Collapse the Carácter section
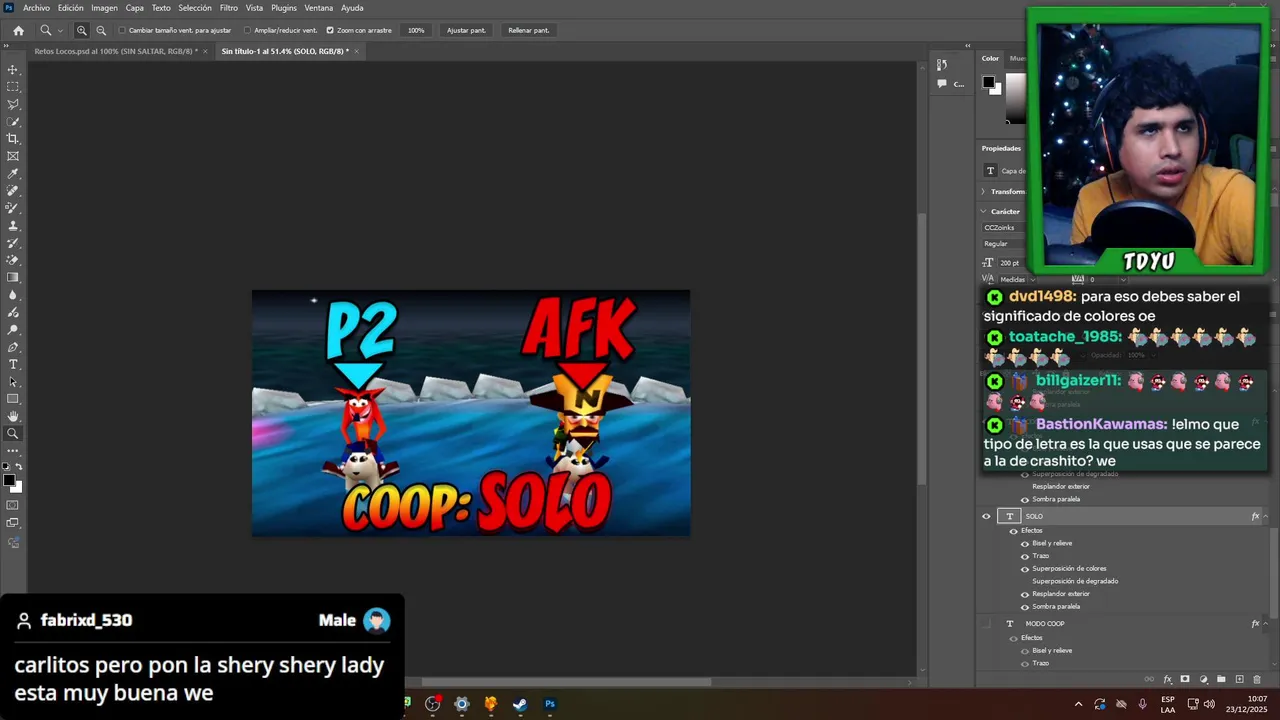The height and width of the screenshot is (720, 1280). (x=983, y=211)
